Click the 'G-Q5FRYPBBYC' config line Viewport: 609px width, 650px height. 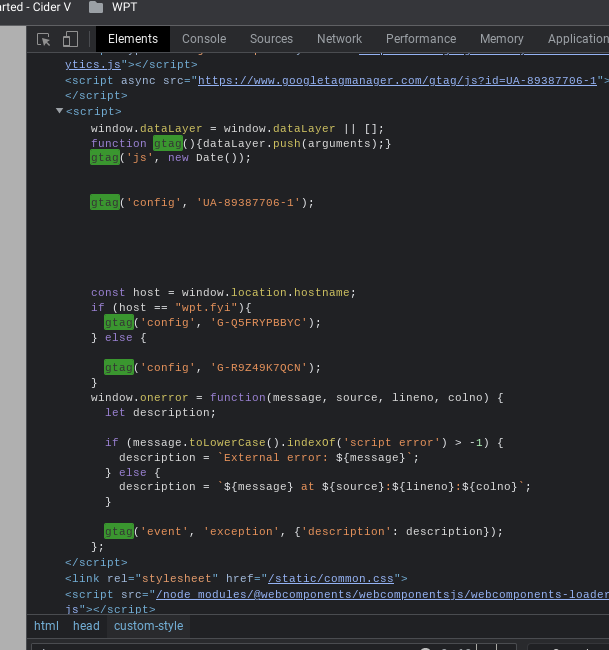tap(212, 323)
